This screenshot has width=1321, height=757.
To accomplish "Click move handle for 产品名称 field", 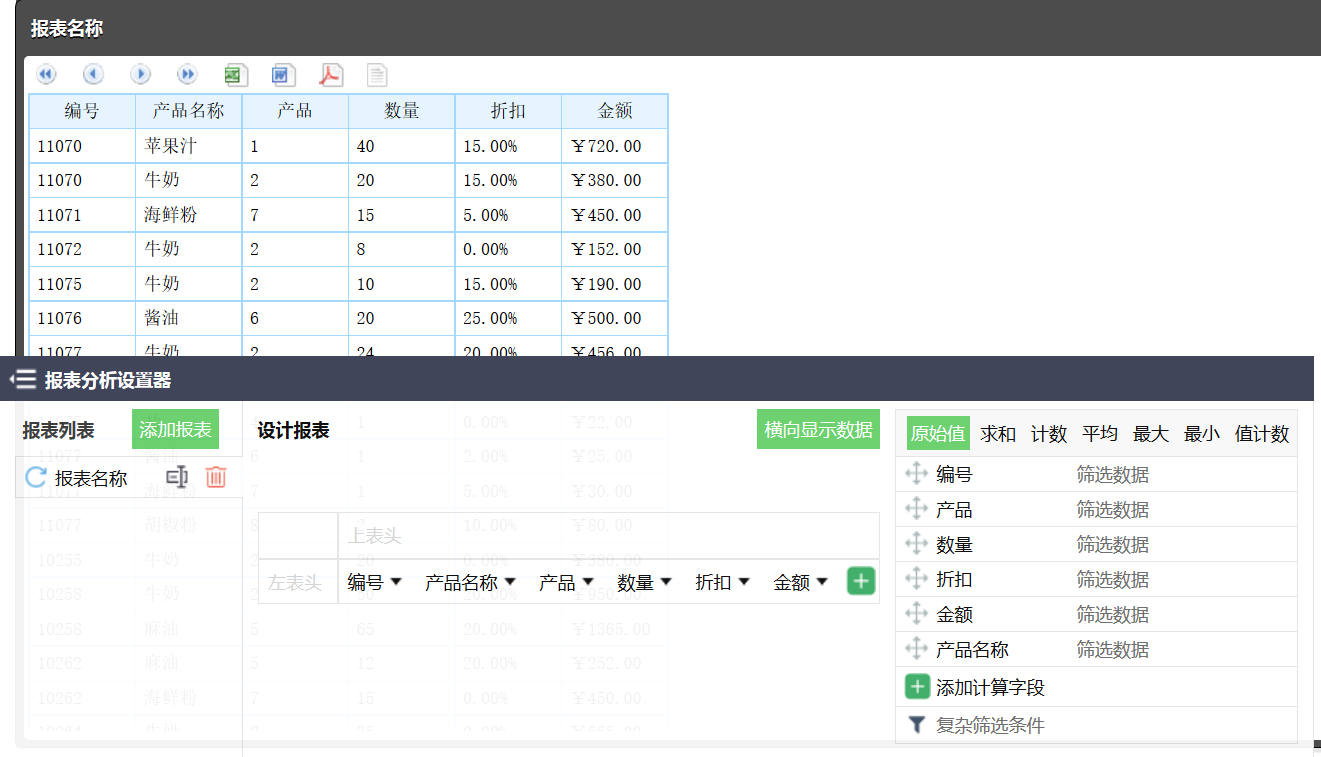I will click(x=916, y=649).
